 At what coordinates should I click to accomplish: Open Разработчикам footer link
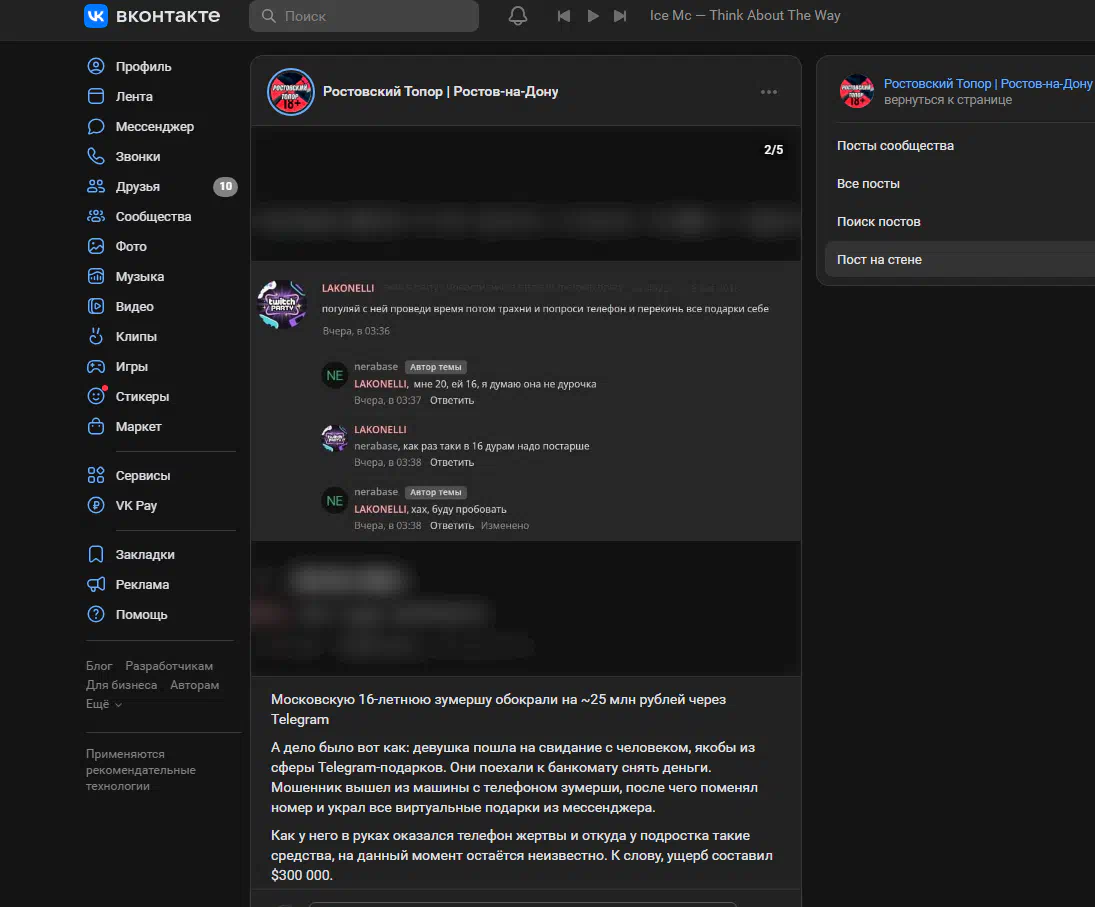click(x=169, y=666)
